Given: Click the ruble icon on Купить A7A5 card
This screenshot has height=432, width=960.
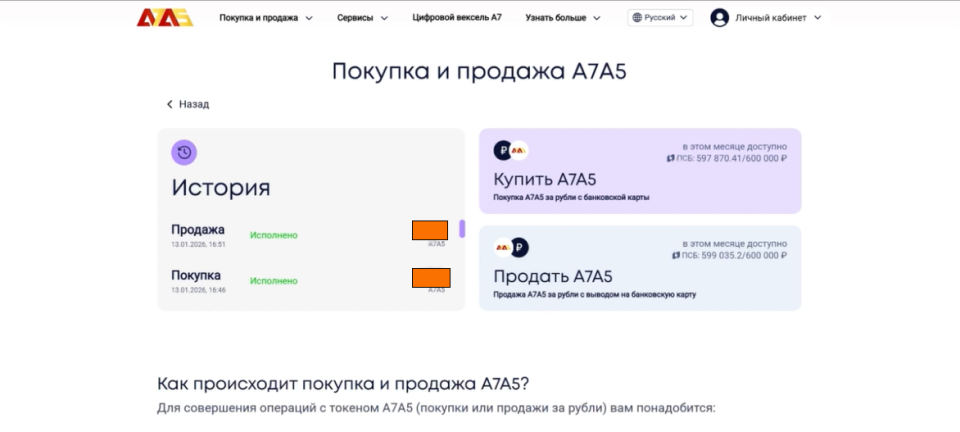Looking at the screenshot, I should coord(503,151).
